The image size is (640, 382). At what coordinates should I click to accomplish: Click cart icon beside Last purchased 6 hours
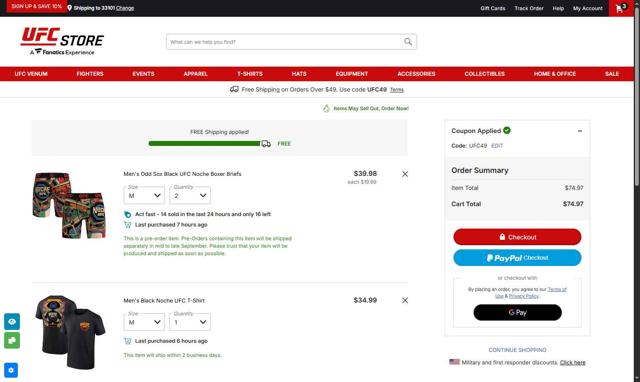[128, 341]
